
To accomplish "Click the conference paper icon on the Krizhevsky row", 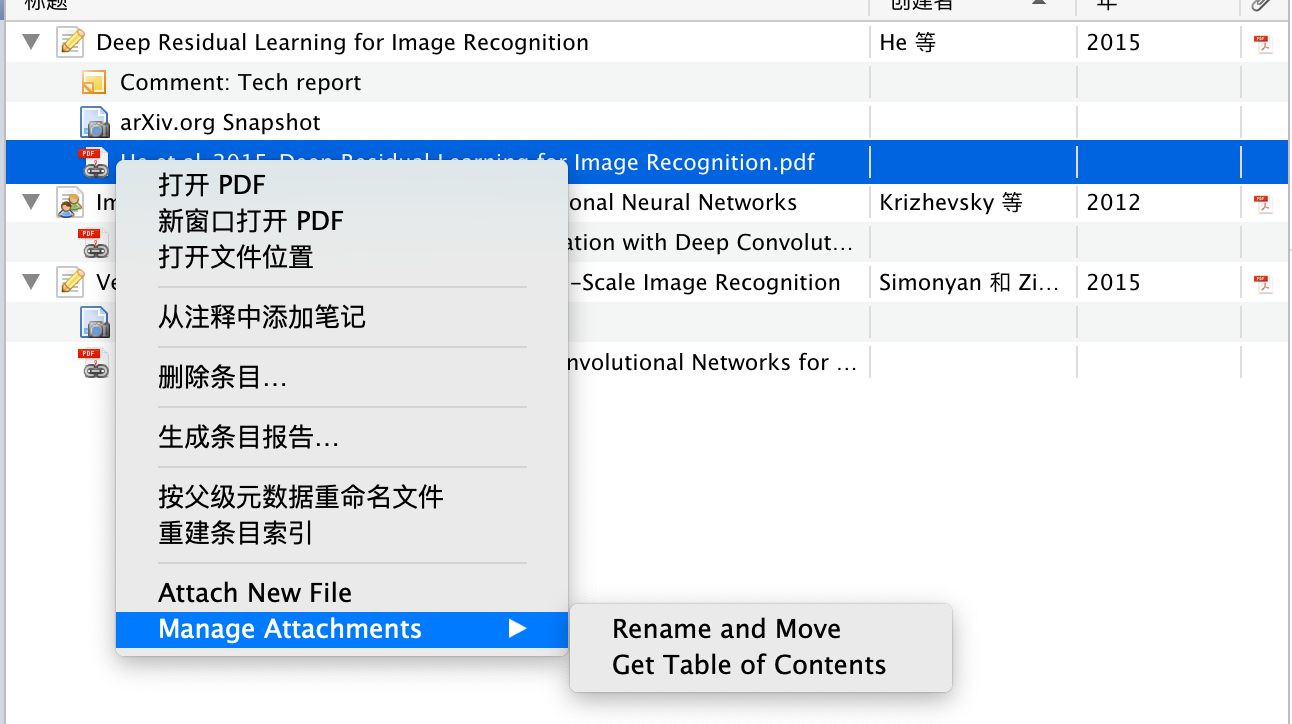I will click(x=71, y=203).
